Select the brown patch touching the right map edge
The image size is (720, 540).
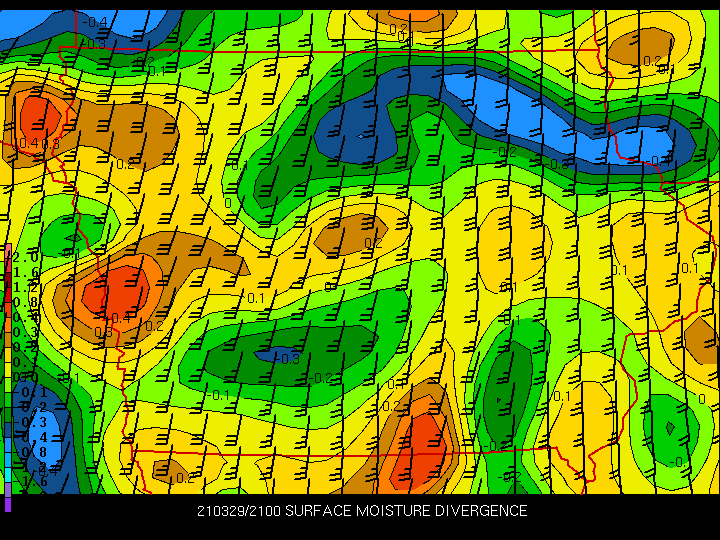coord(701,340)
